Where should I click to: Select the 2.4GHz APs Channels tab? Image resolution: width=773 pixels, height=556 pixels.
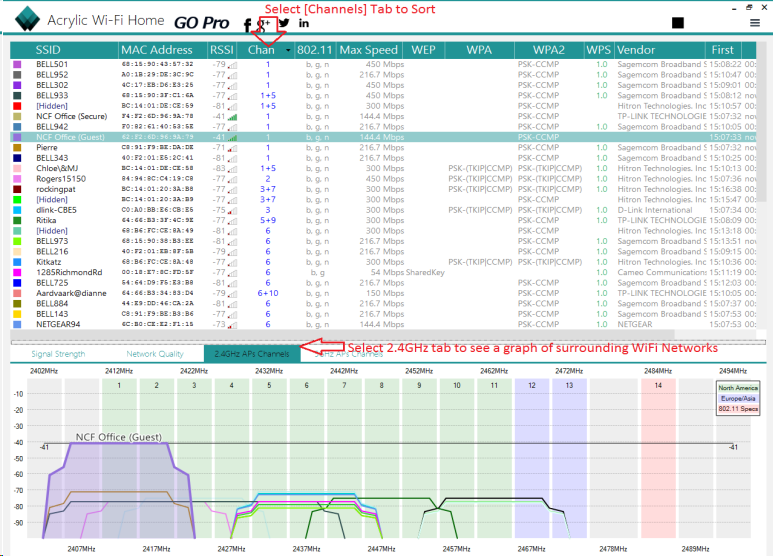tap(252, 354)
